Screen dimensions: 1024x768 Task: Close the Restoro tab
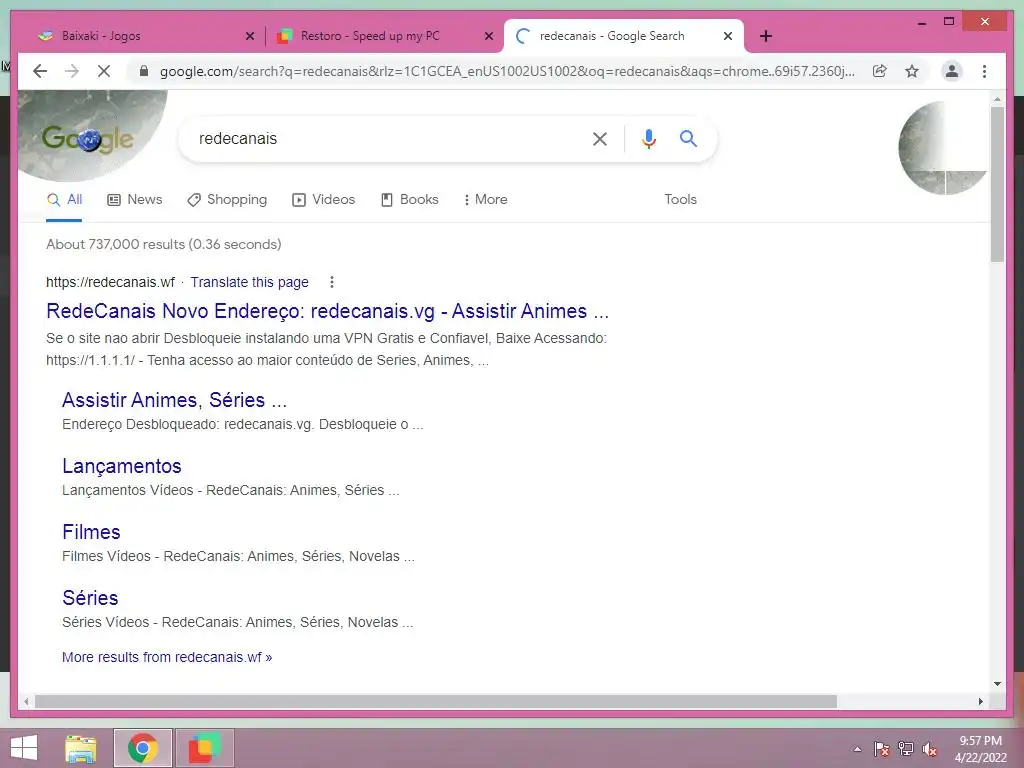[x=488, y=36]
